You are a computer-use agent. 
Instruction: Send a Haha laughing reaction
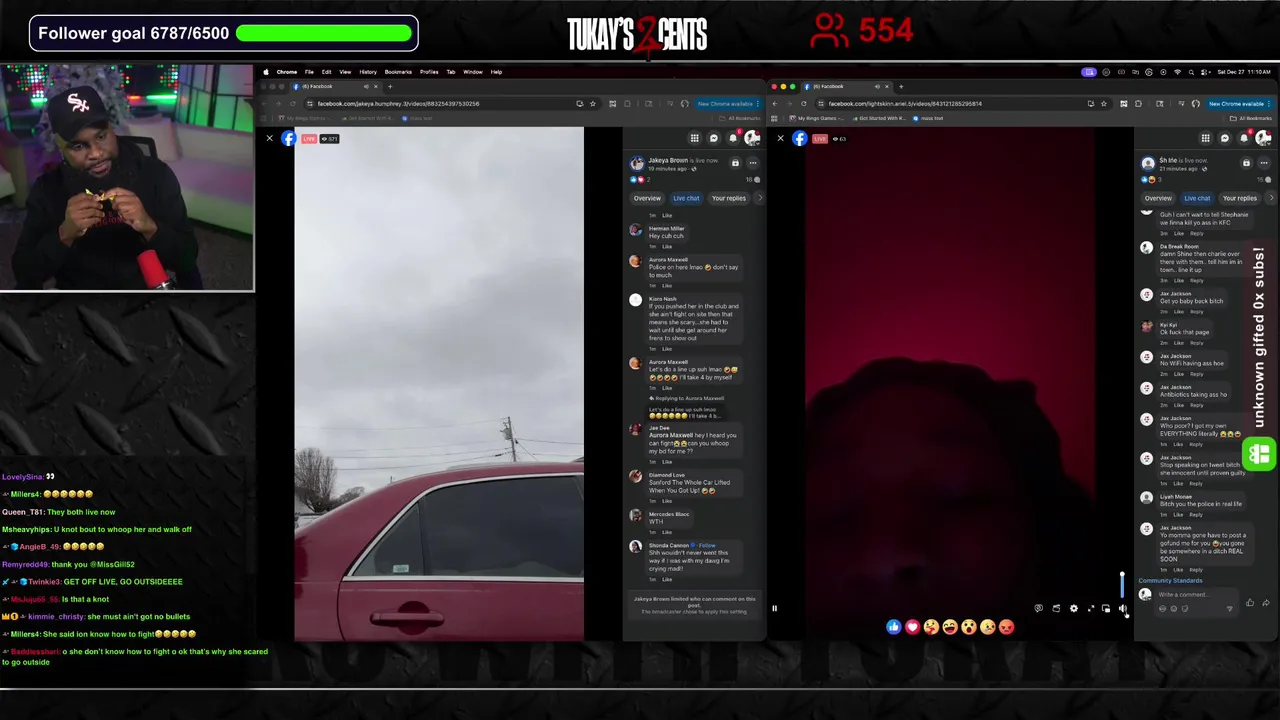950,627
